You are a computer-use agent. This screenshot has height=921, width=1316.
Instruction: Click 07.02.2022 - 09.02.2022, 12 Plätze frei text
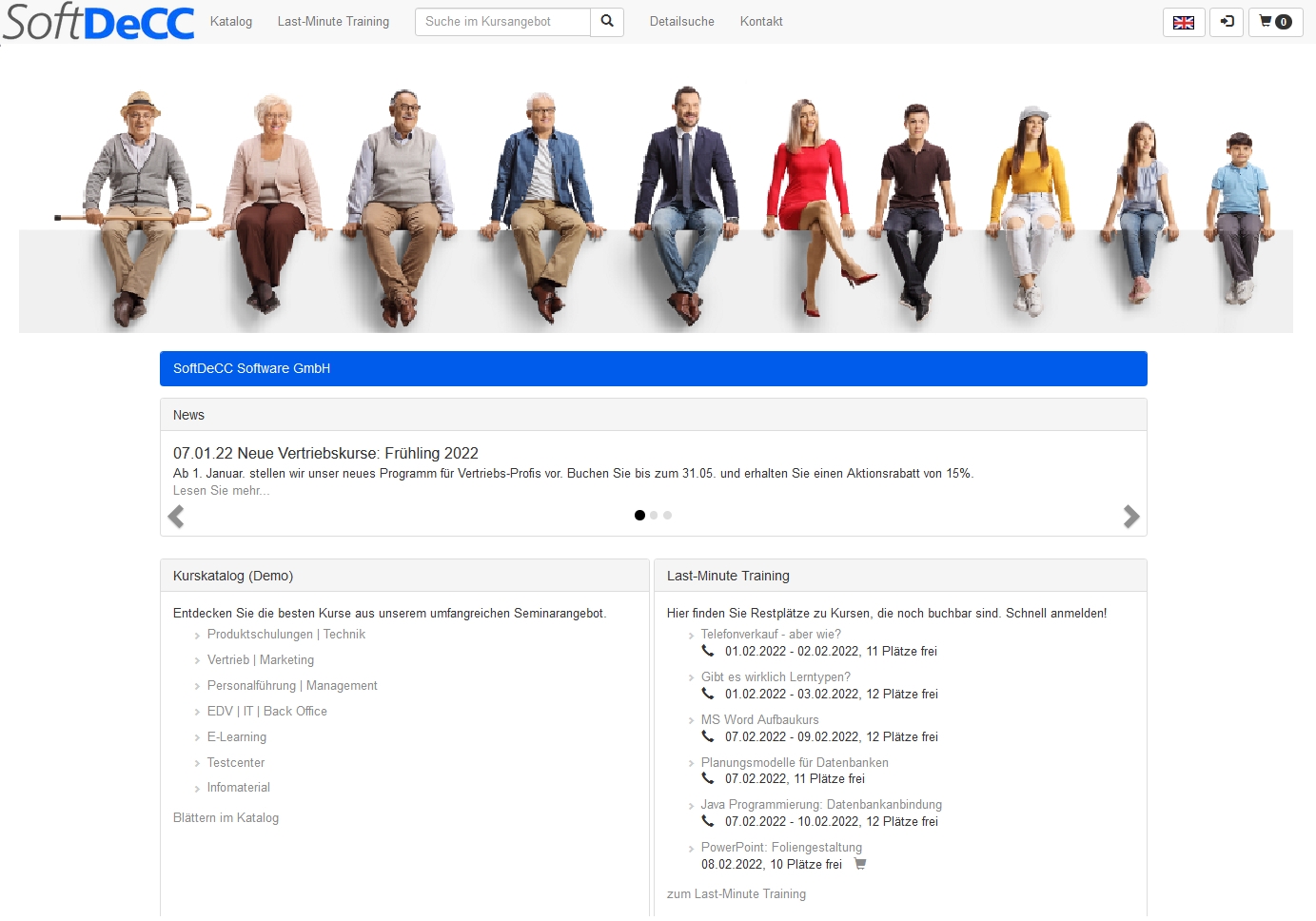(x=832, y=737)
